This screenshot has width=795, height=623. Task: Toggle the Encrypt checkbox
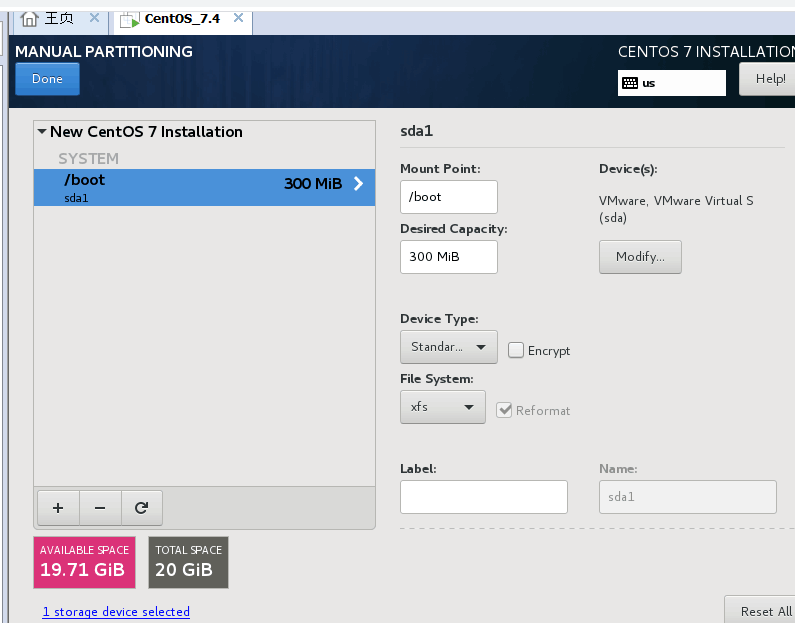(516, 350)
